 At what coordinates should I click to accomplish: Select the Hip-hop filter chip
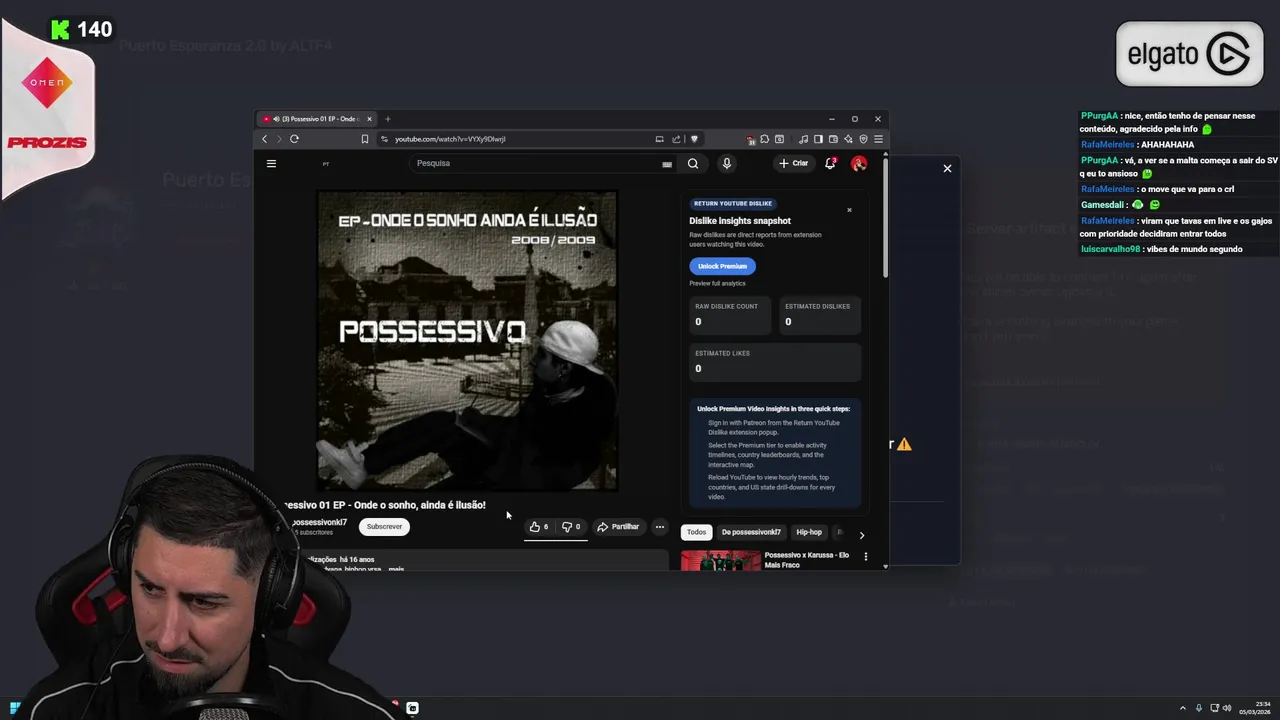click(x=809, y=532)
